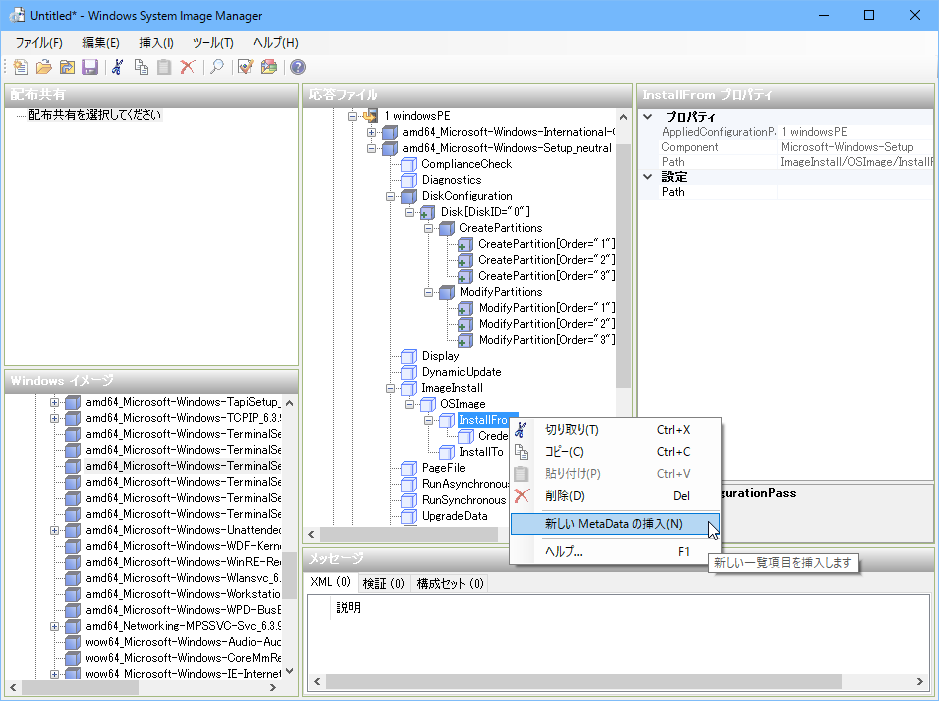Switch to the 検証 (0) tab

coord(383,583)
